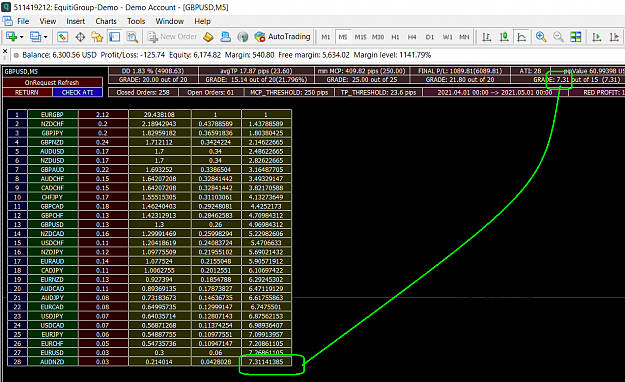Open the Strategy Tester magnifier icon
Viewport: 625px width, 382px height.
tap(132, 37)
